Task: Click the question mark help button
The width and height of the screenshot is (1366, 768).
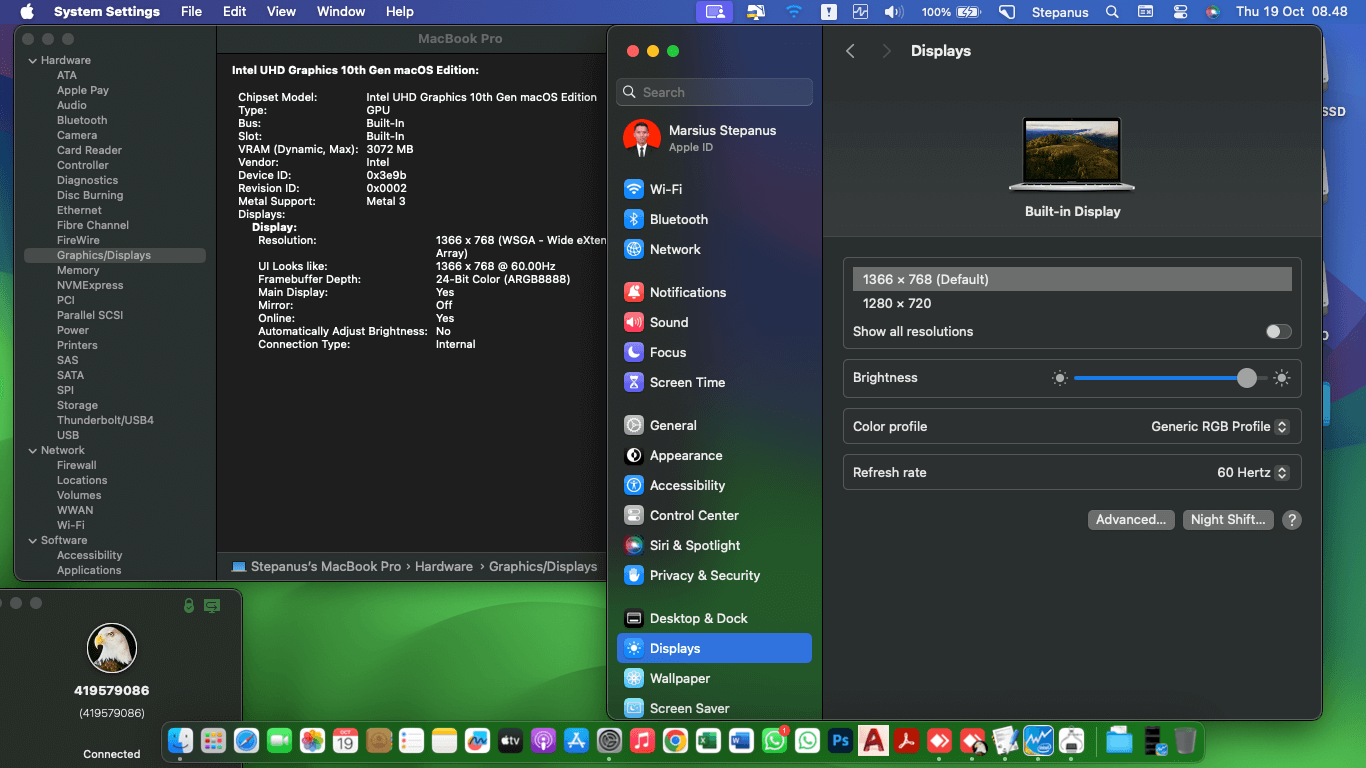Action: point(1292,520)
